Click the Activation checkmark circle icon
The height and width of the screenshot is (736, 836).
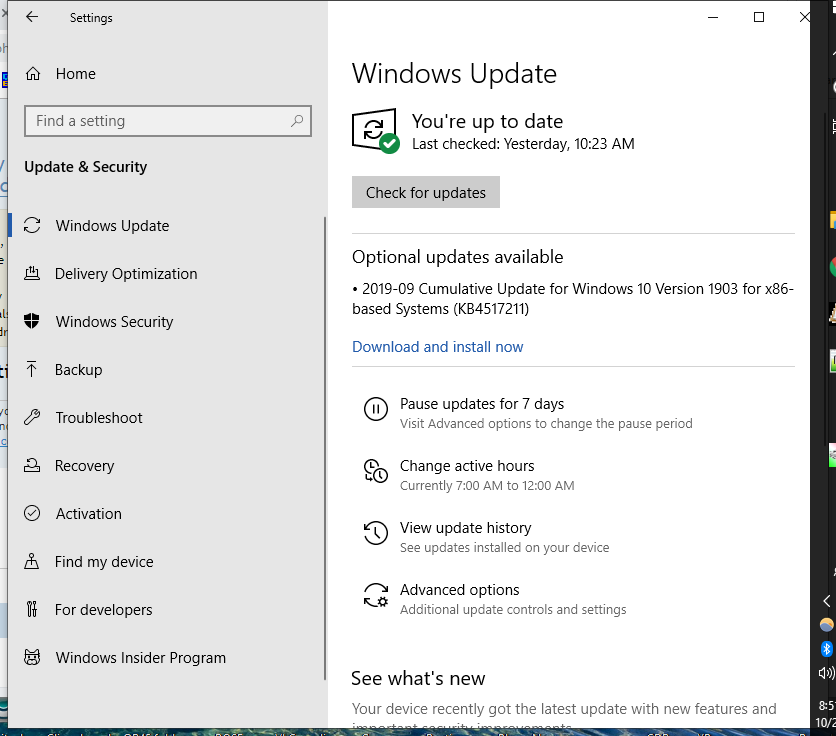(x=32, y=513)
